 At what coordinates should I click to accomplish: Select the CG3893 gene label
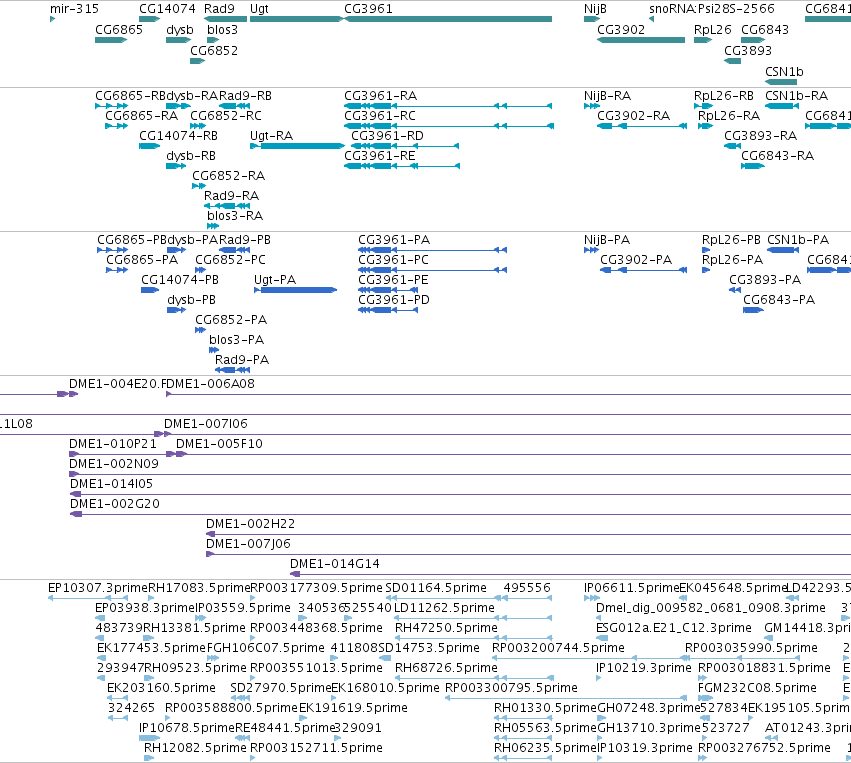[x=748, y=50]
